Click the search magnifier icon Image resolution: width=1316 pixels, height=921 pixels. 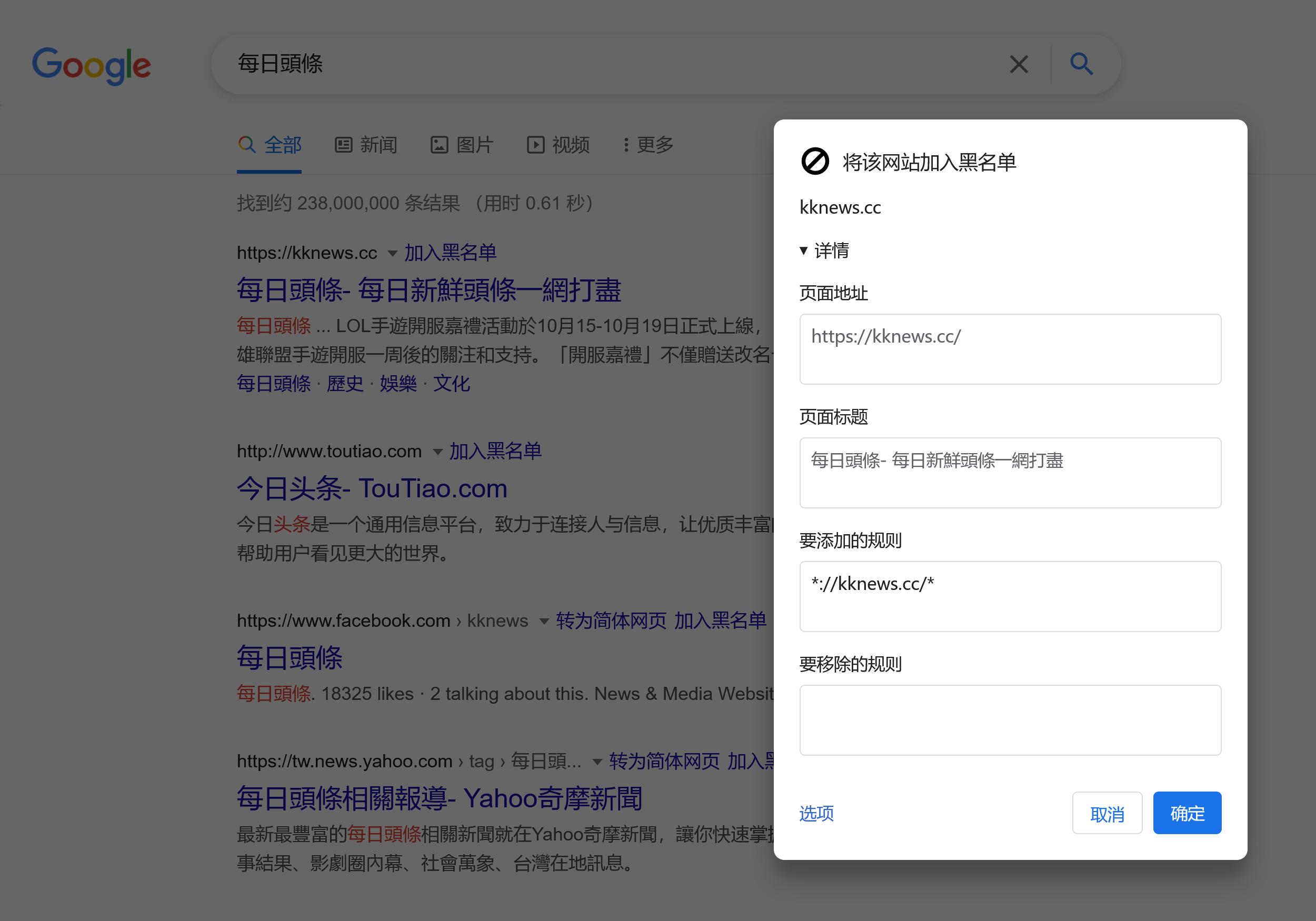click(1082, 64)
